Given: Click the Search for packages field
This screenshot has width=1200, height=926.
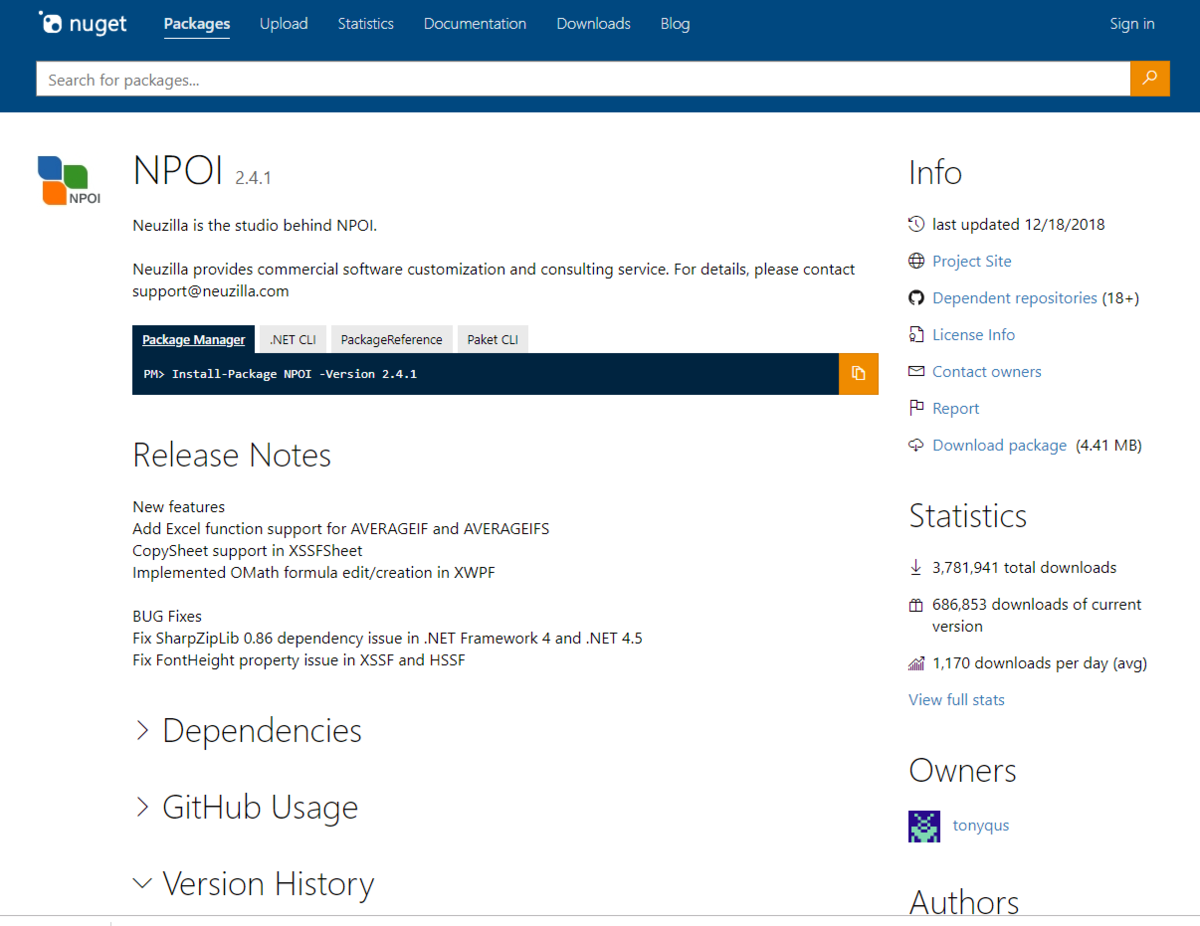Looking at the screenshot, I should (583, 79).
